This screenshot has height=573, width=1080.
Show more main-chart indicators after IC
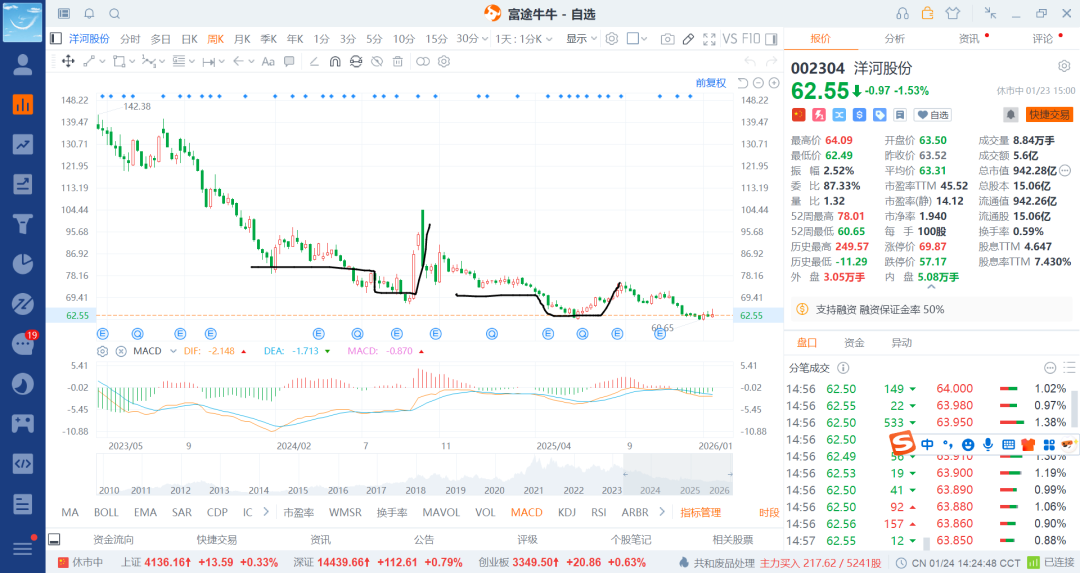266,512
